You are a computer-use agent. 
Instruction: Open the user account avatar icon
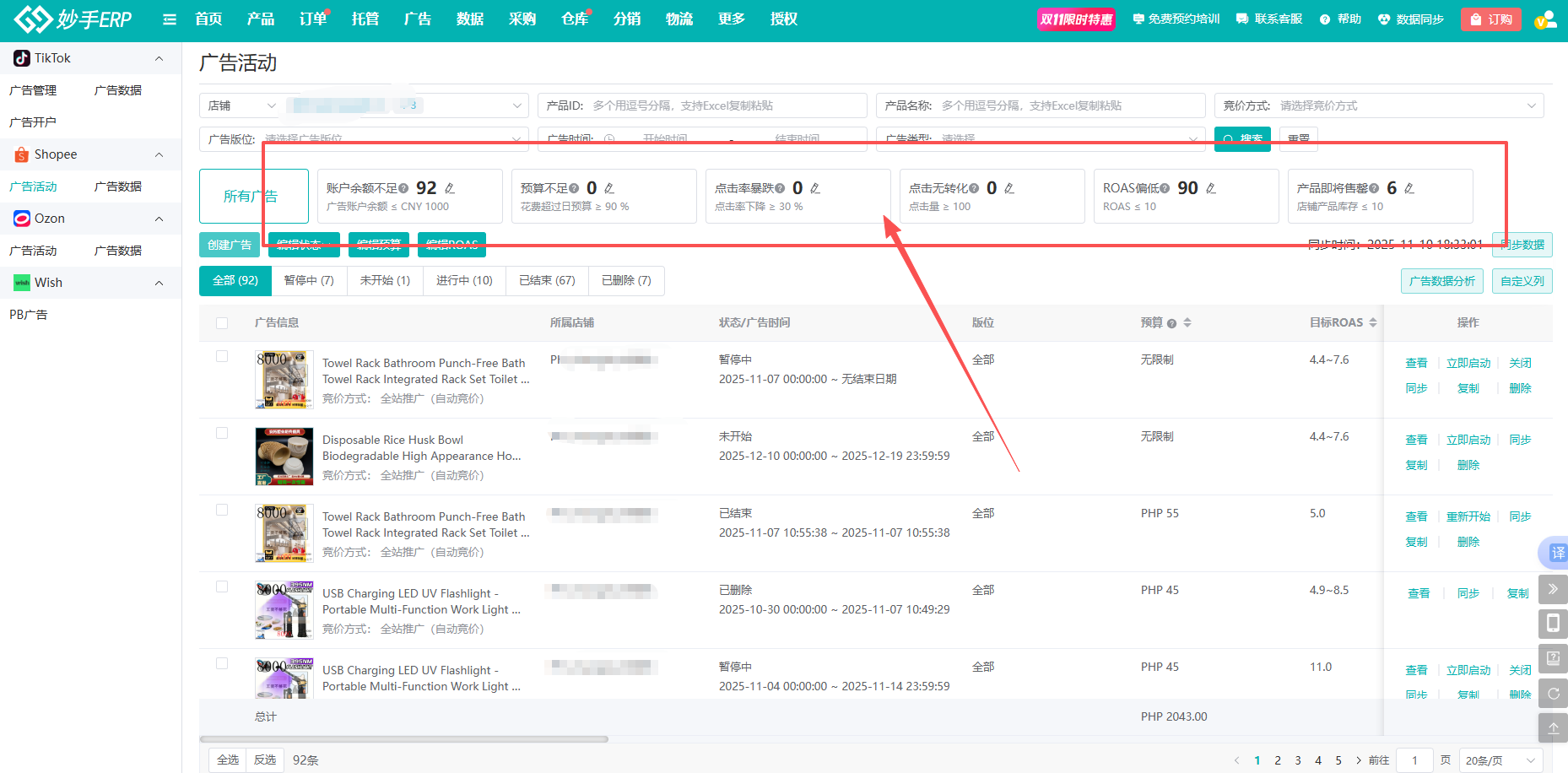click(x=1544, y=19)
